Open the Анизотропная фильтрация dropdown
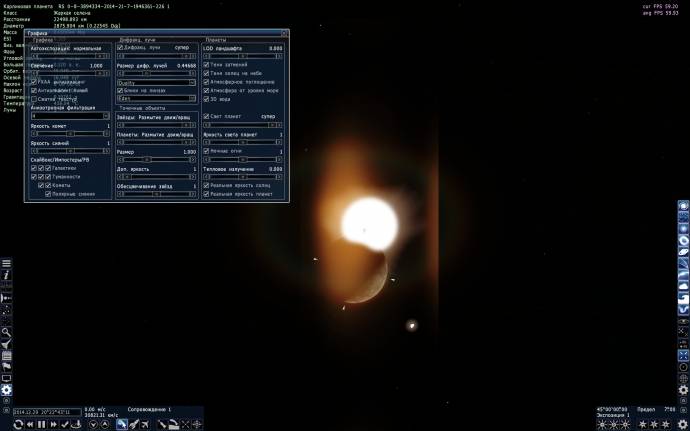 [x=70, y=116]
